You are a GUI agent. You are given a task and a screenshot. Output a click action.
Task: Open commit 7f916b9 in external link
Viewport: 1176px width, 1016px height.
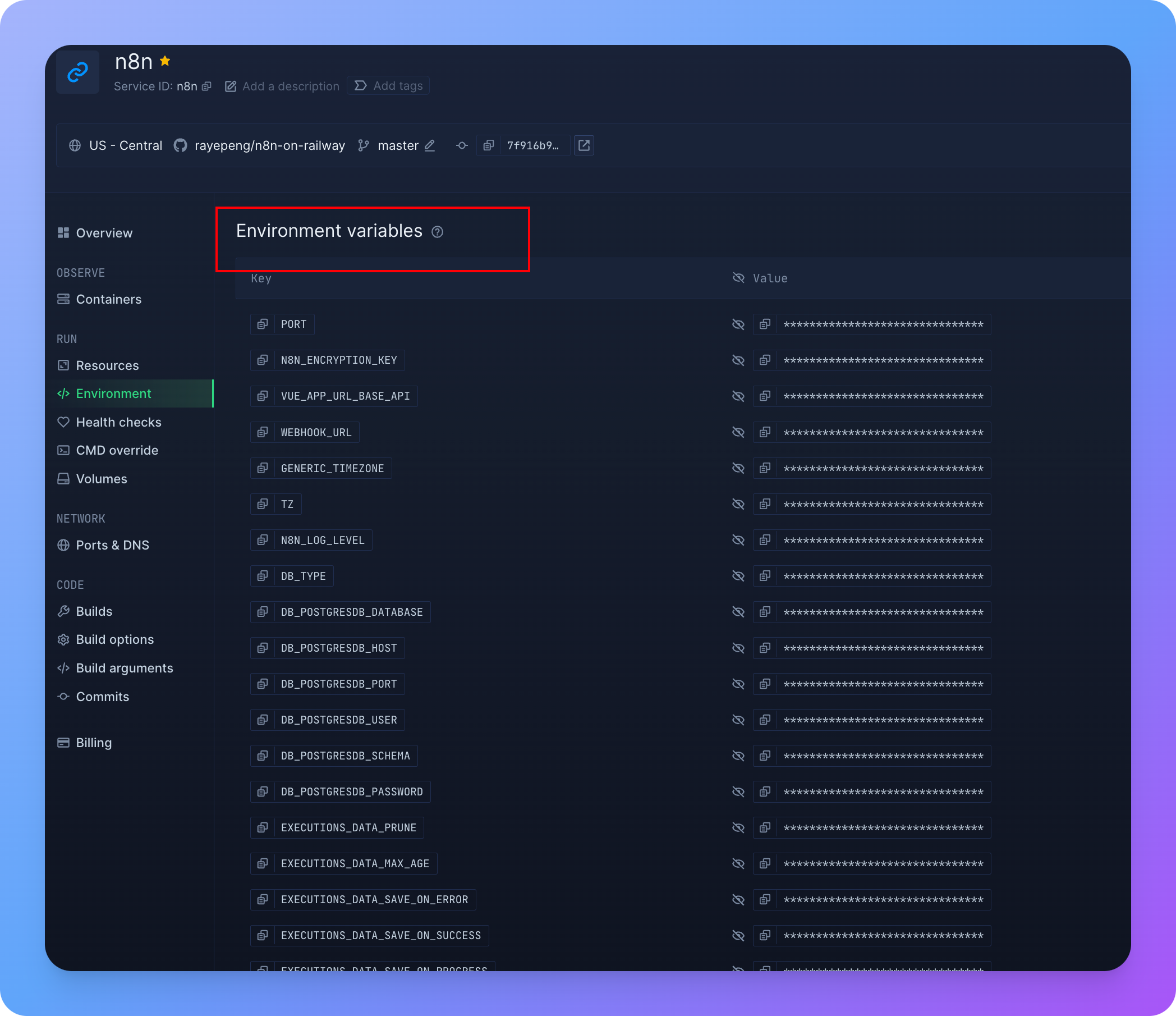click(x=584, y=145)
